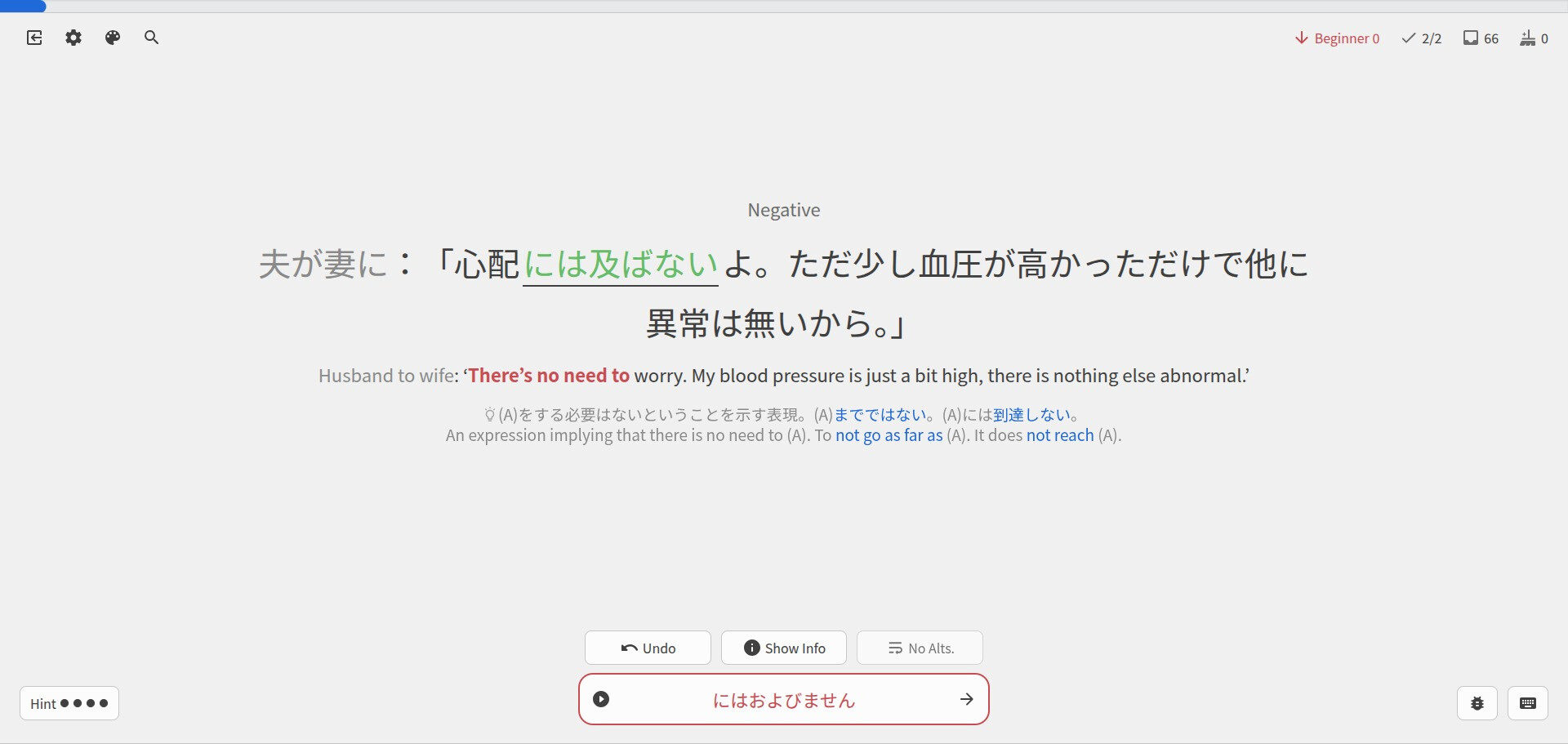Open the 到達しない link
This screenshot has height=744, width=1568.
click(x=1031, y=415)
